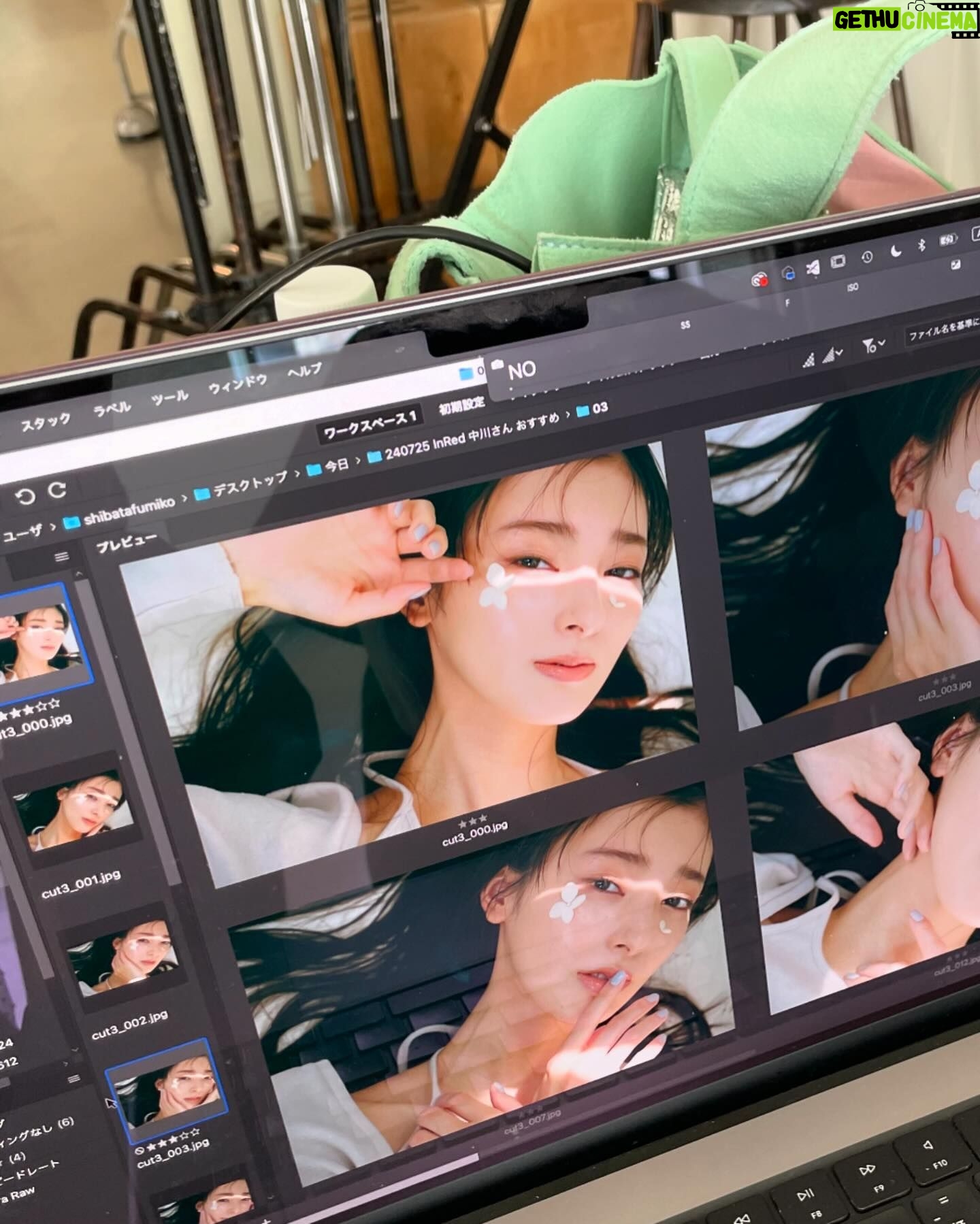Open the ウィンドウ menu
980x1224 pixels.
238,383
